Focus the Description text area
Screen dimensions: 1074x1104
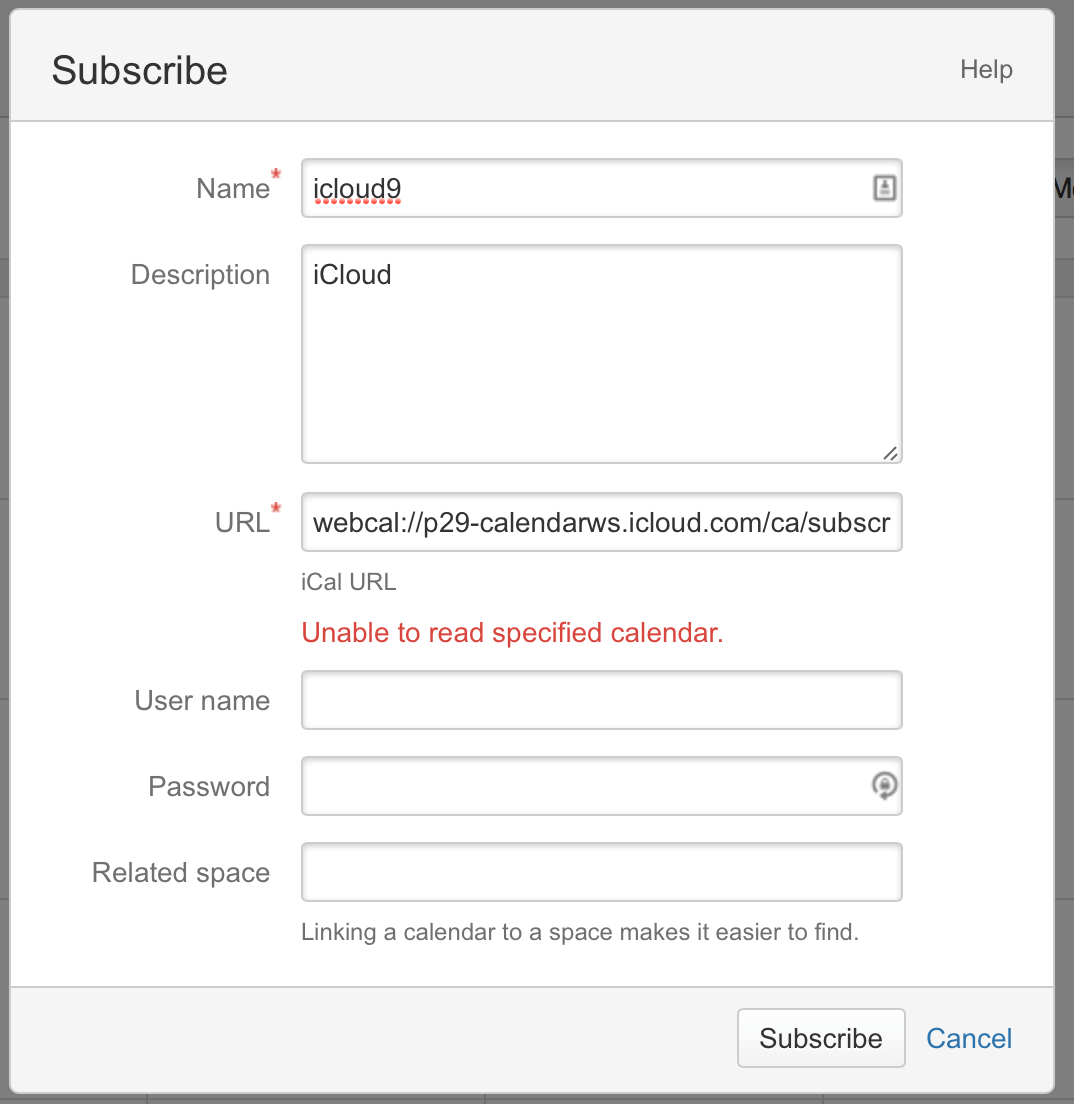[601, 354]
